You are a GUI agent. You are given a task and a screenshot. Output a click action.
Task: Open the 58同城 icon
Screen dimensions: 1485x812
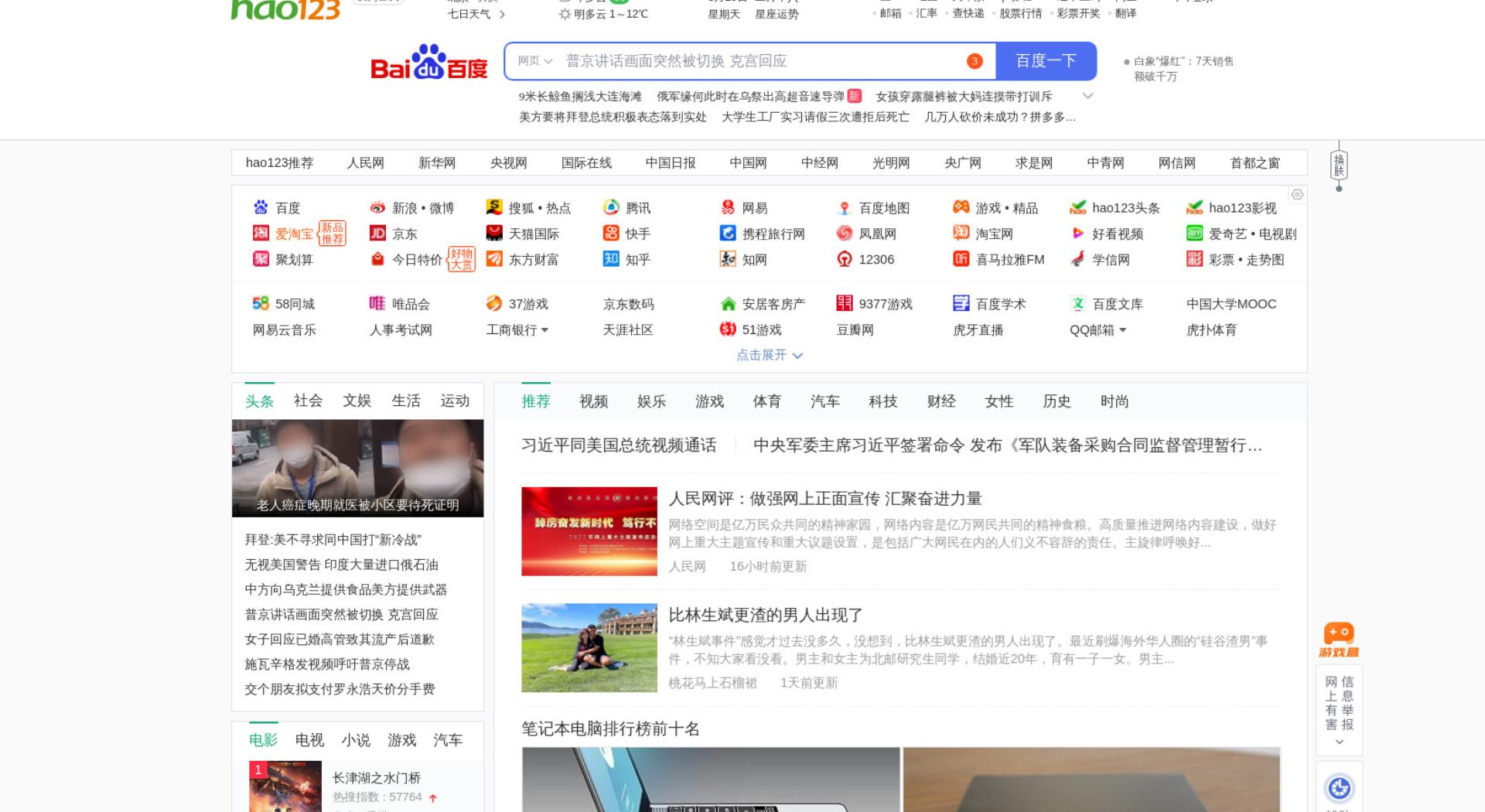click(x=261, y=303)
